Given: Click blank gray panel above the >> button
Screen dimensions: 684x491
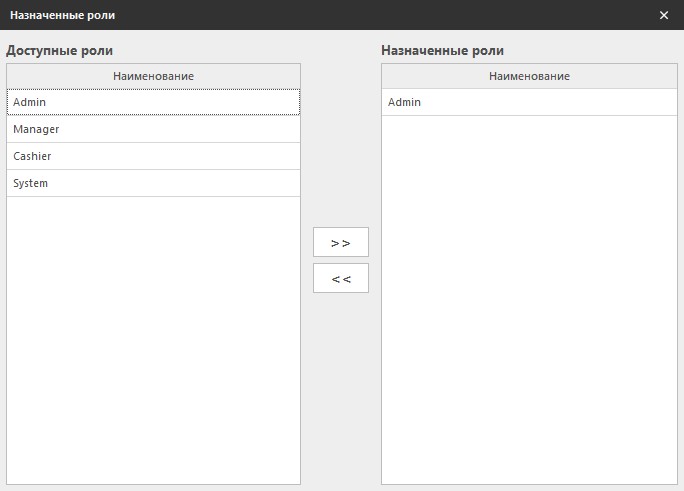Looking at the screenshot, I should (340, 150).
